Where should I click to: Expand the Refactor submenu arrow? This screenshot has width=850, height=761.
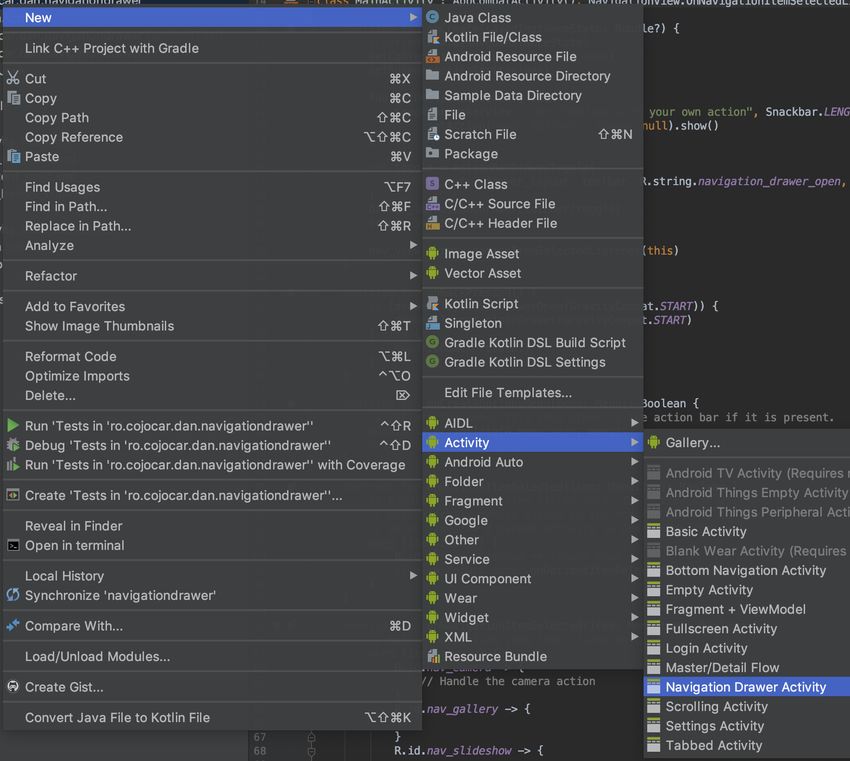click(414, 275)
